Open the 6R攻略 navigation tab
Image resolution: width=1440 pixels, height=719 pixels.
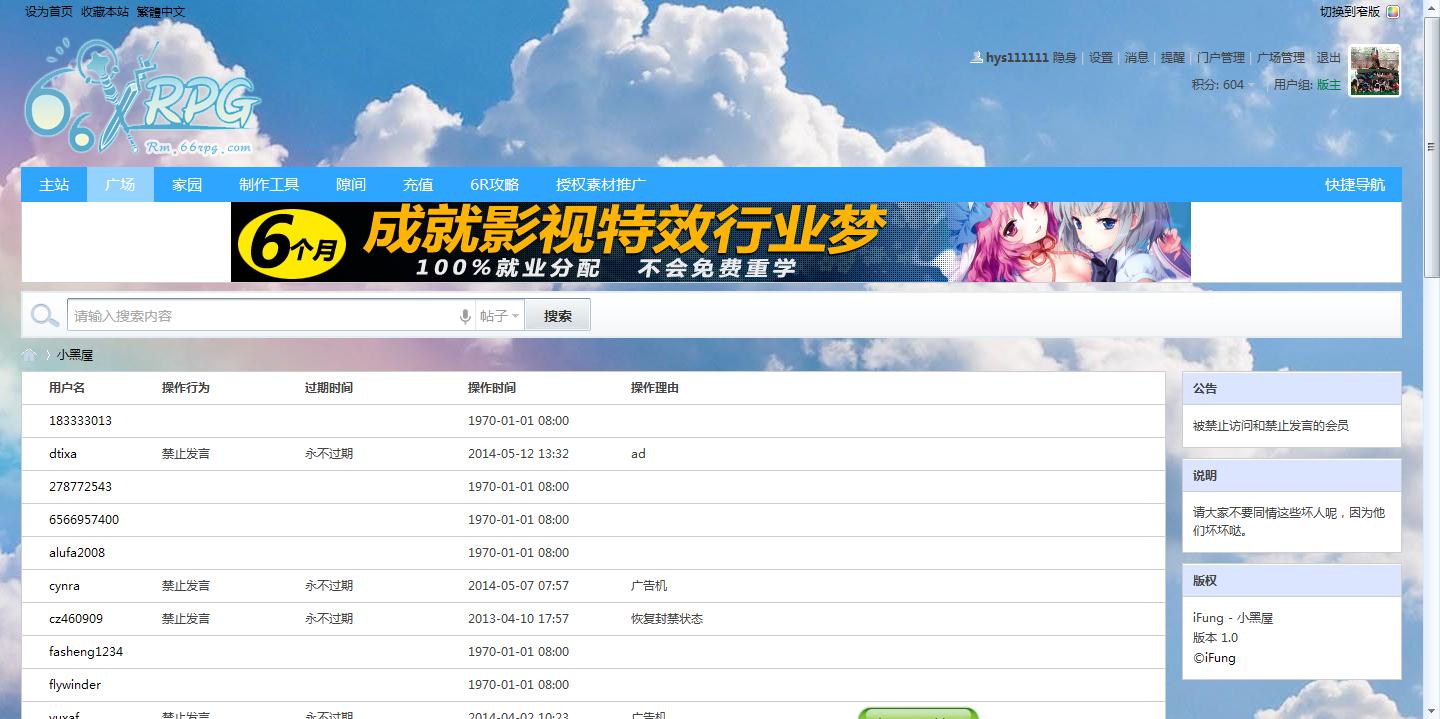point(495,185)
